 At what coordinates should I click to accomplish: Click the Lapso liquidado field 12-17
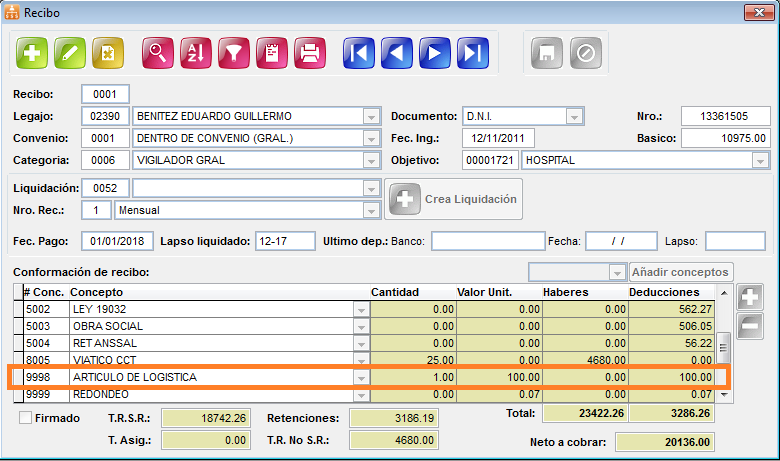[285, 241]
